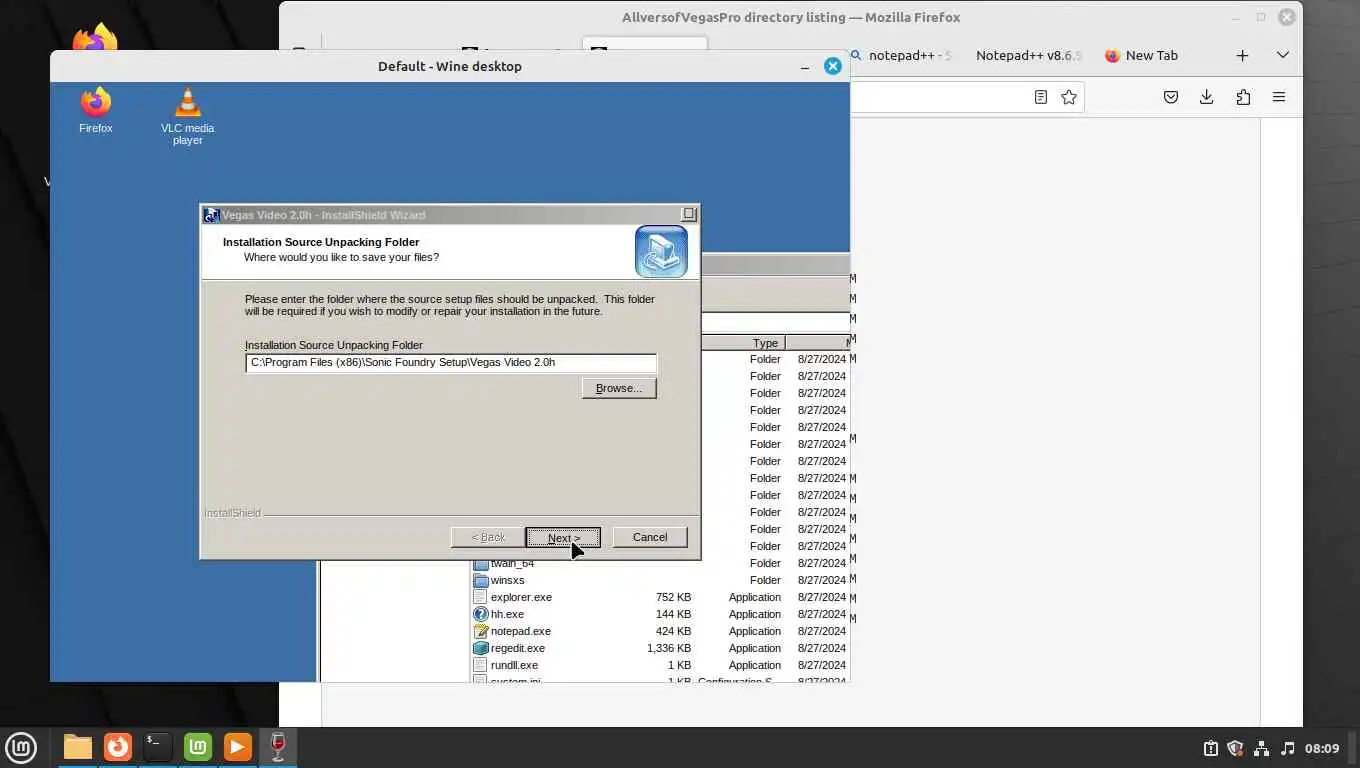
Task: Click Cancel in the InstallShield wizard
Action: pyautogui.click(x=650, y=537)
